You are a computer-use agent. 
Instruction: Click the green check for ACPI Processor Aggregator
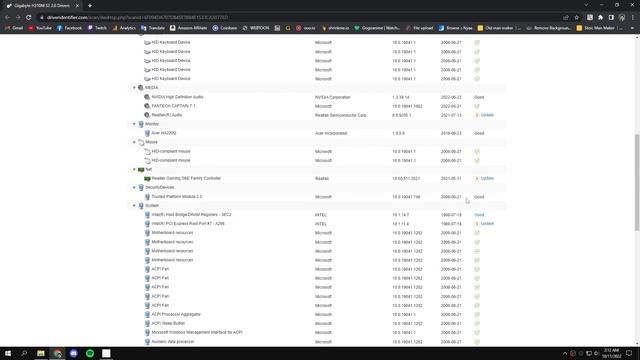tap(477, 315)
